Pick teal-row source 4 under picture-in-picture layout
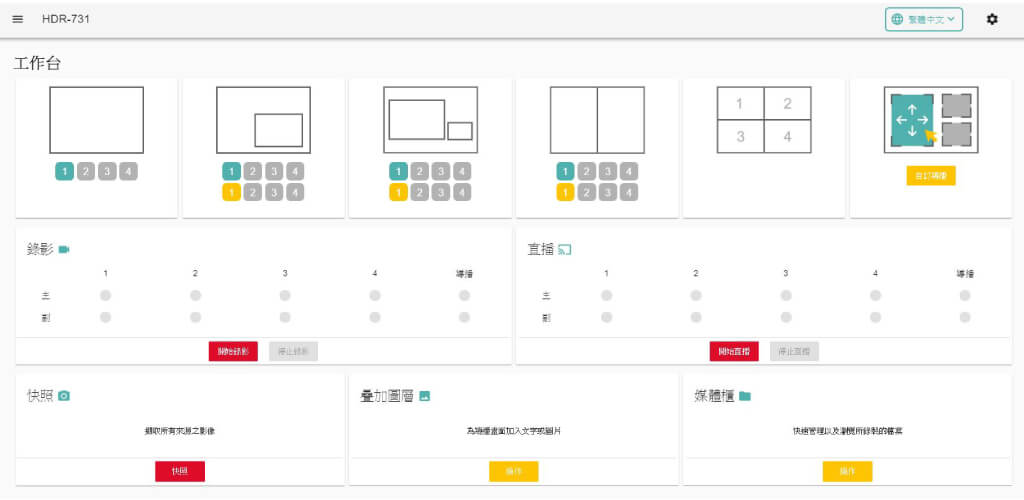Viewport: 1024px width, 500px height. coord(295,171)
